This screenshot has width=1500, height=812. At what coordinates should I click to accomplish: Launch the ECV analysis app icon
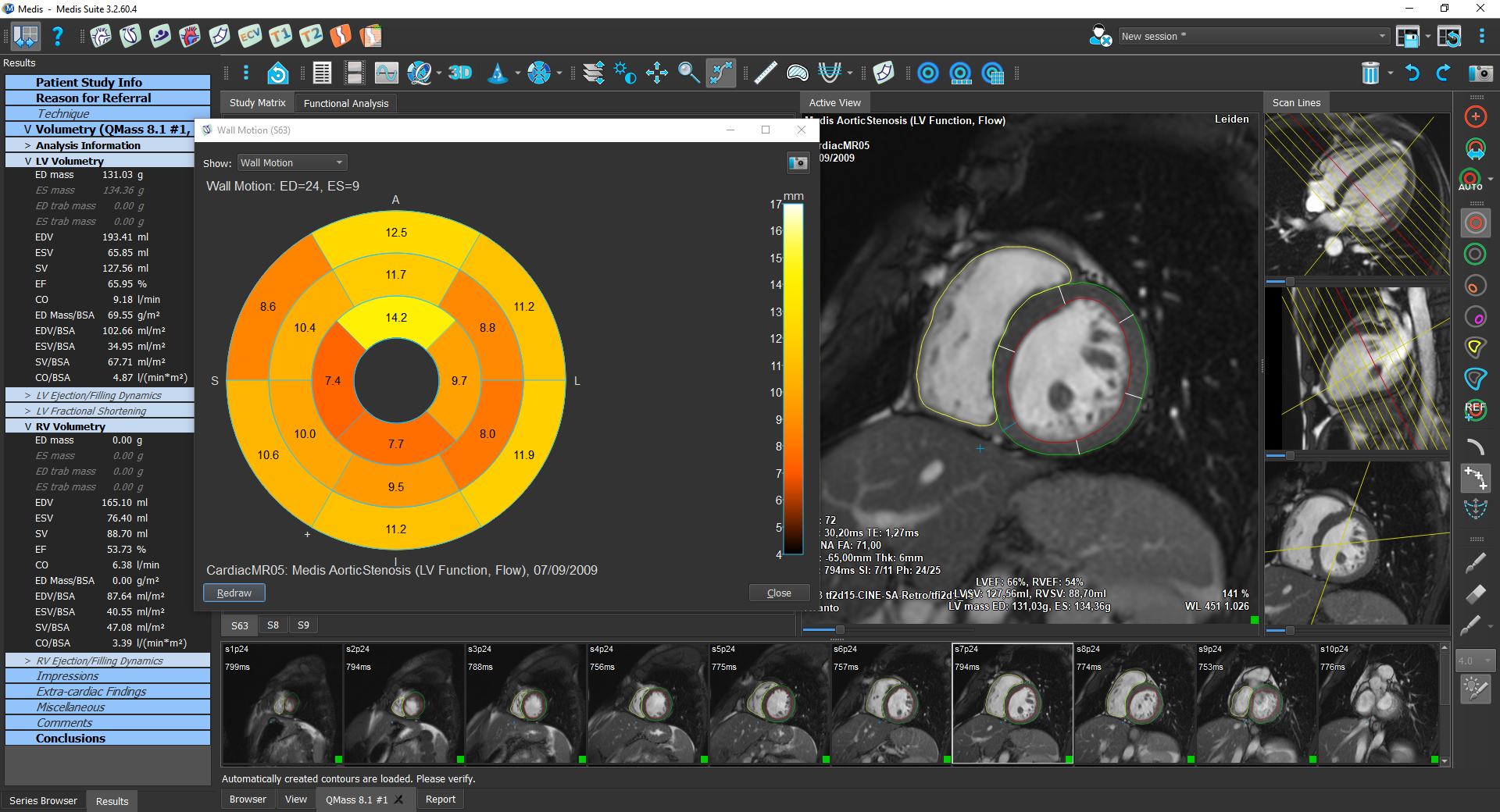250,36
